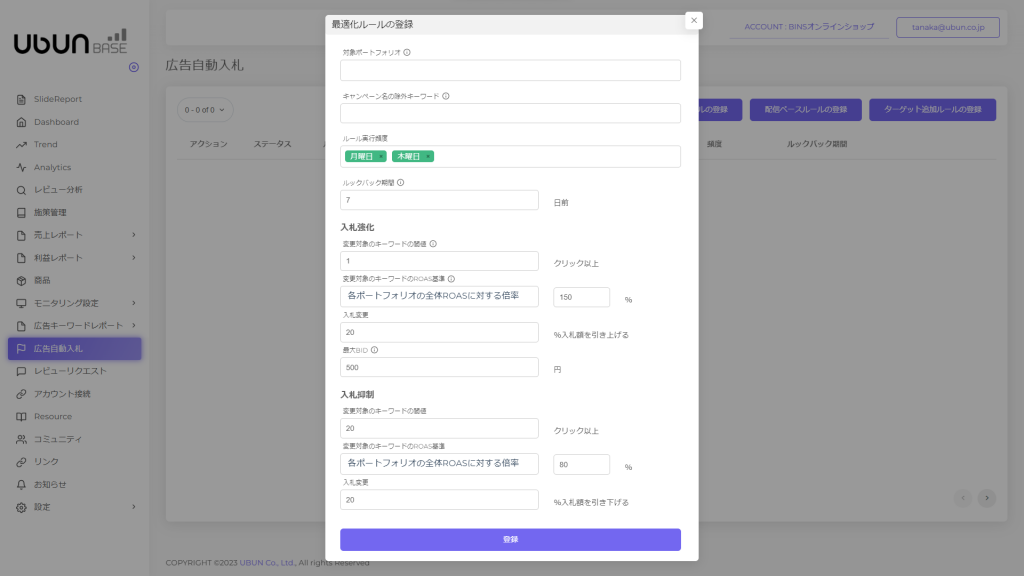Screen dimensions: 1024x576
Task: Open the 0-0 of 0 pagination dropdown
Action: click(x=205, y=109)
